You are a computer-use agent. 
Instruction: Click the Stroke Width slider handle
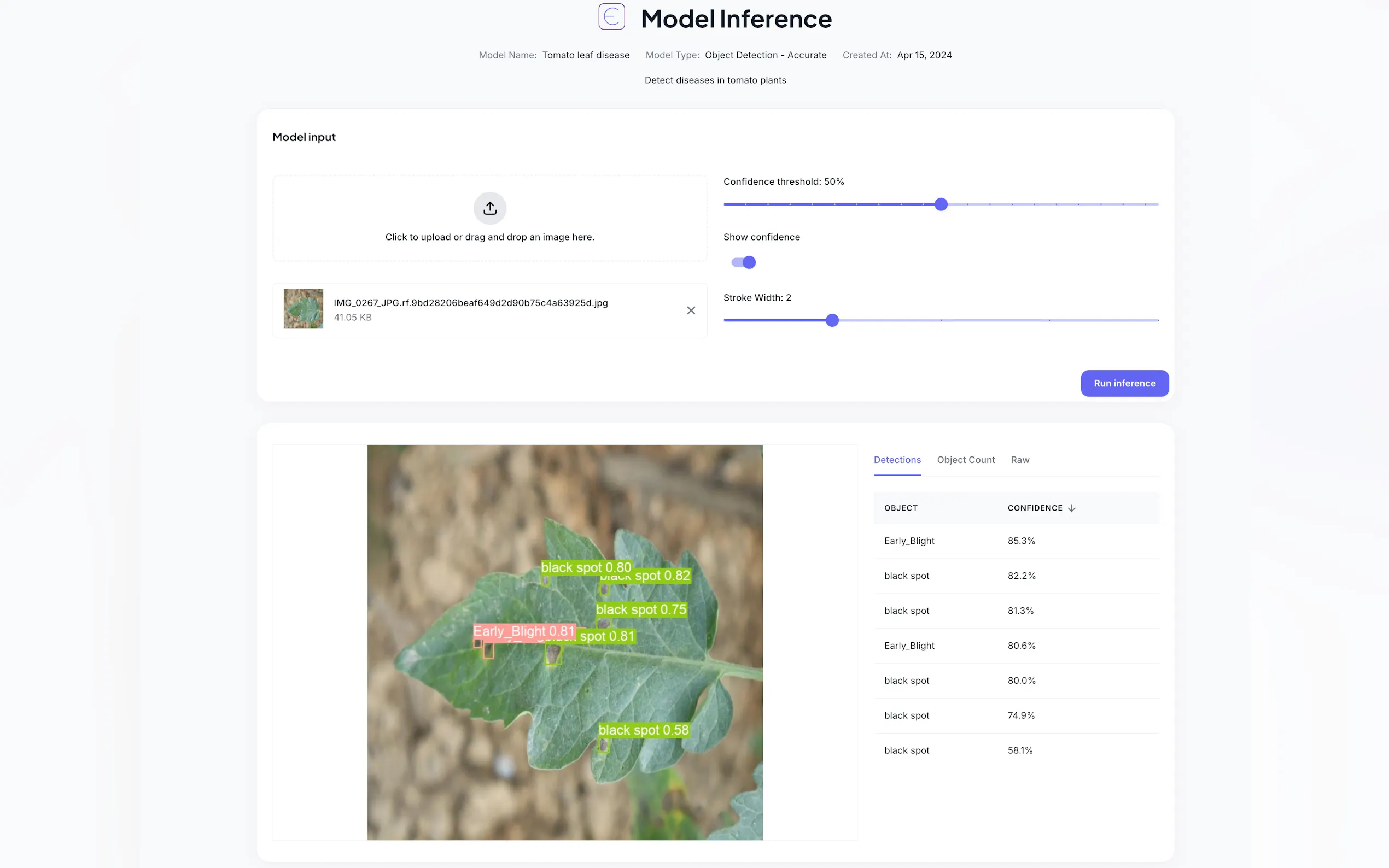tap(832, 320)
